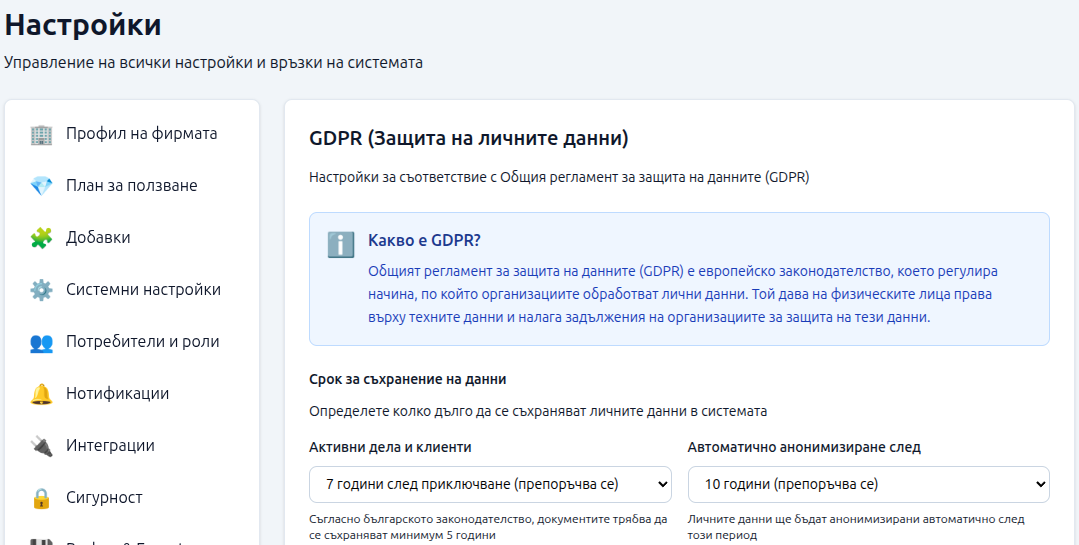The width and height of the screenshot is (1079, 545).
Task: Click the Настройки page title
Action: pyautogui.click(x=83, y=25)
